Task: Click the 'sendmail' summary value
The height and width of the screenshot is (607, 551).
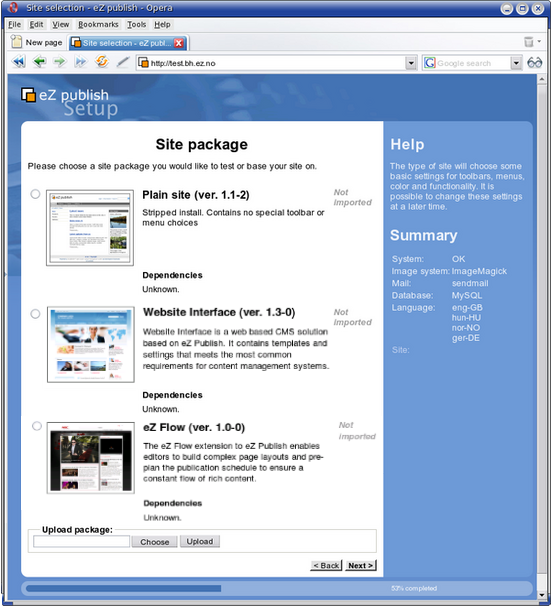Action: pyautogui.click(x=470, y=283)
